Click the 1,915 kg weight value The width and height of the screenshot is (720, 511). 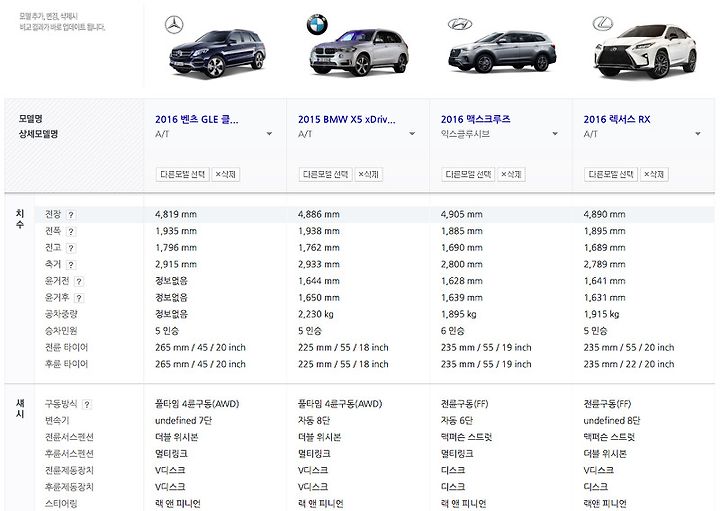pyautogui.click(x=601, y=314)
